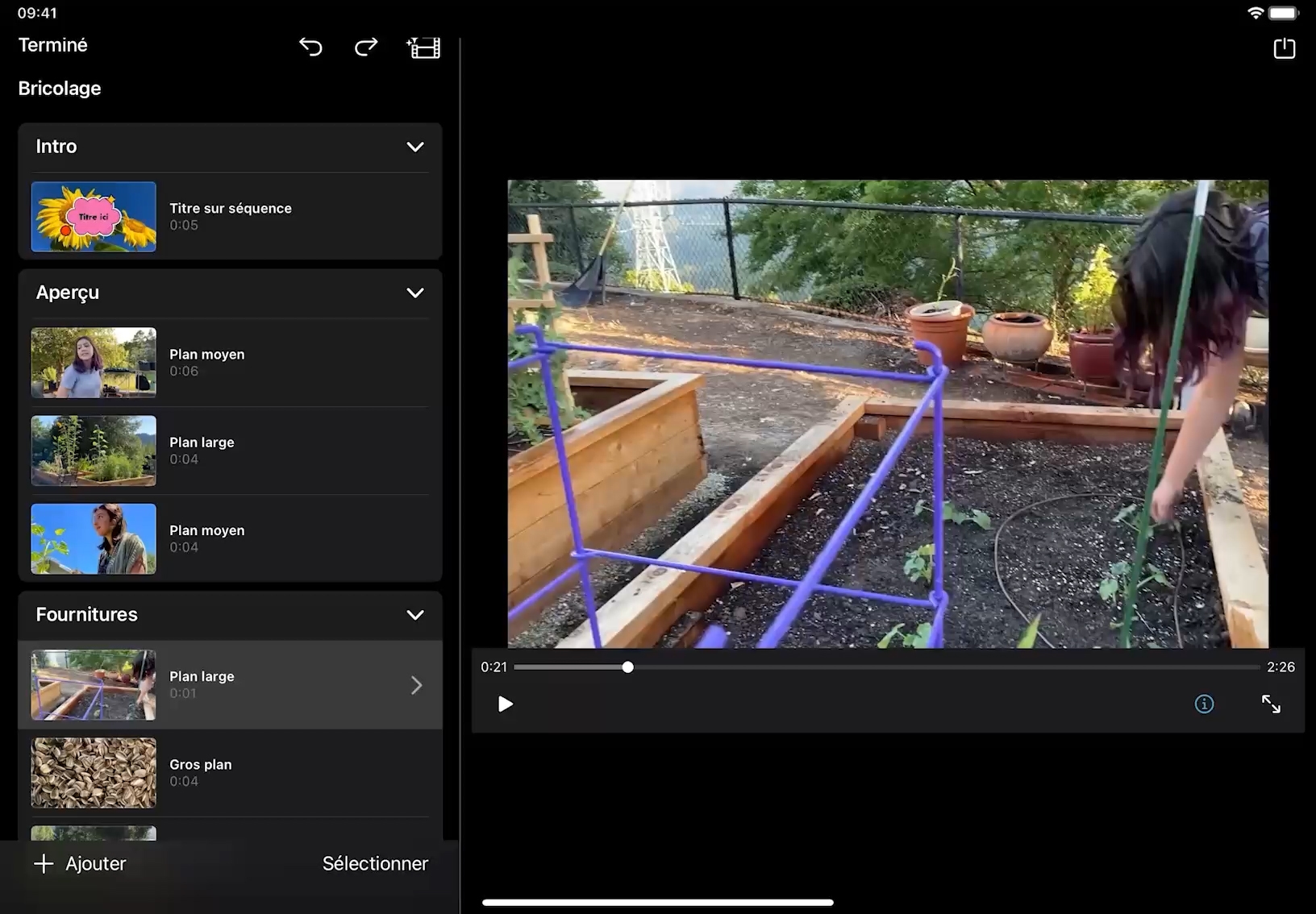Image resolution: width=1316 pixels, height=914 pixels.
Task: Click the "Gros plan" clip label
Action: [201, 764]
